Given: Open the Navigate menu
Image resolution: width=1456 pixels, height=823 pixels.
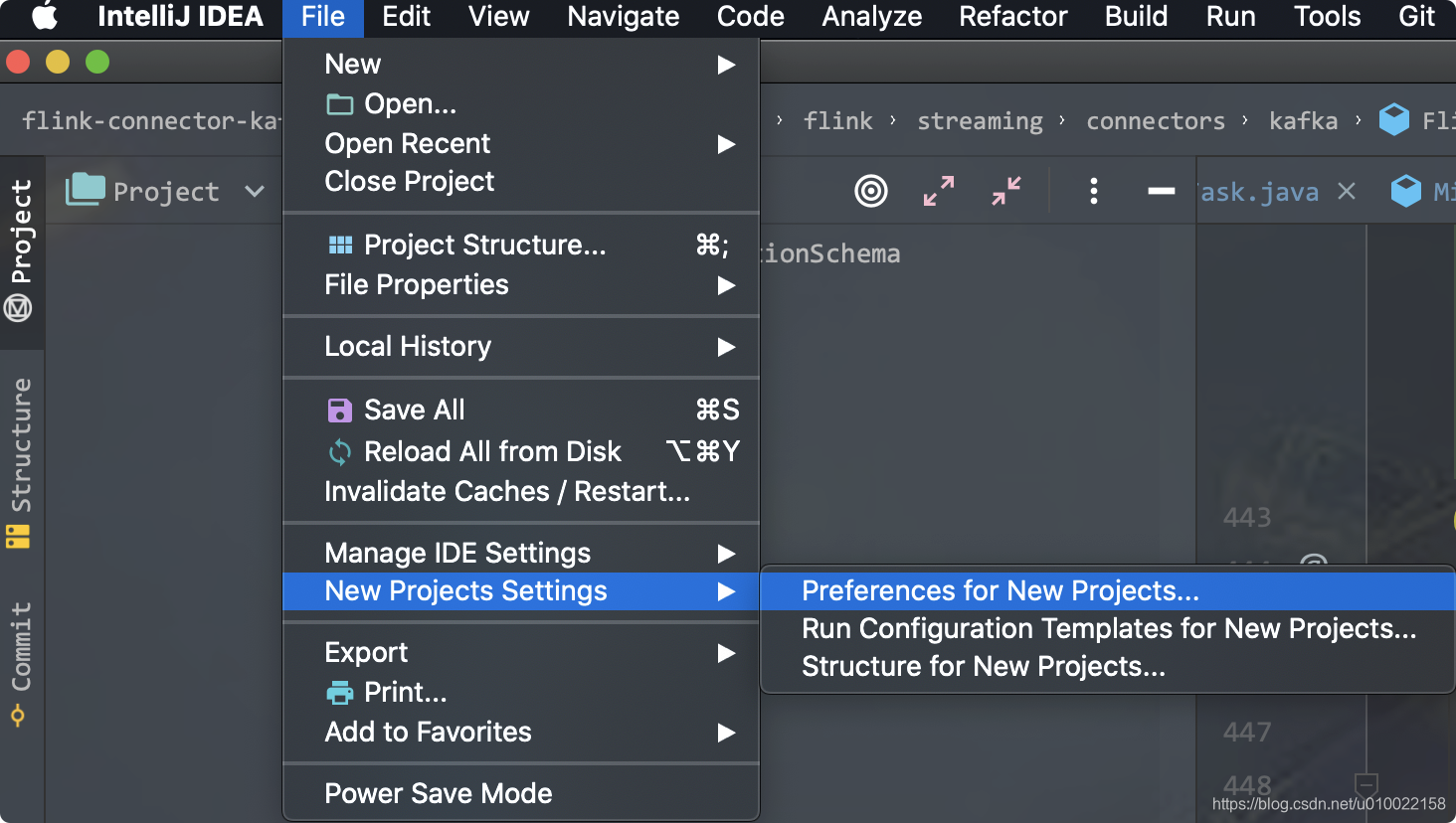Looking at the screenshot, I should click(x=624, y=17).
